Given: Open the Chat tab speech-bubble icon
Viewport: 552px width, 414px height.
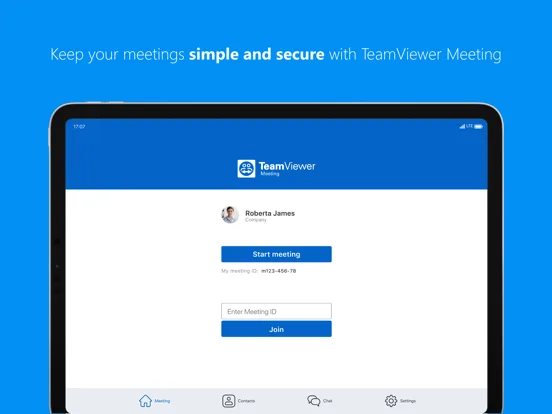Looking at the screenshot, I should coord(314,401).
